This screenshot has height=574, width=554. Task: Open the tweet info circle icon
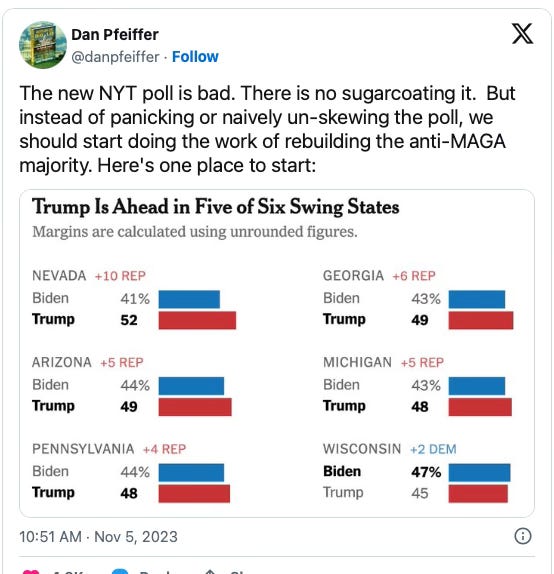tap(523, 536)
